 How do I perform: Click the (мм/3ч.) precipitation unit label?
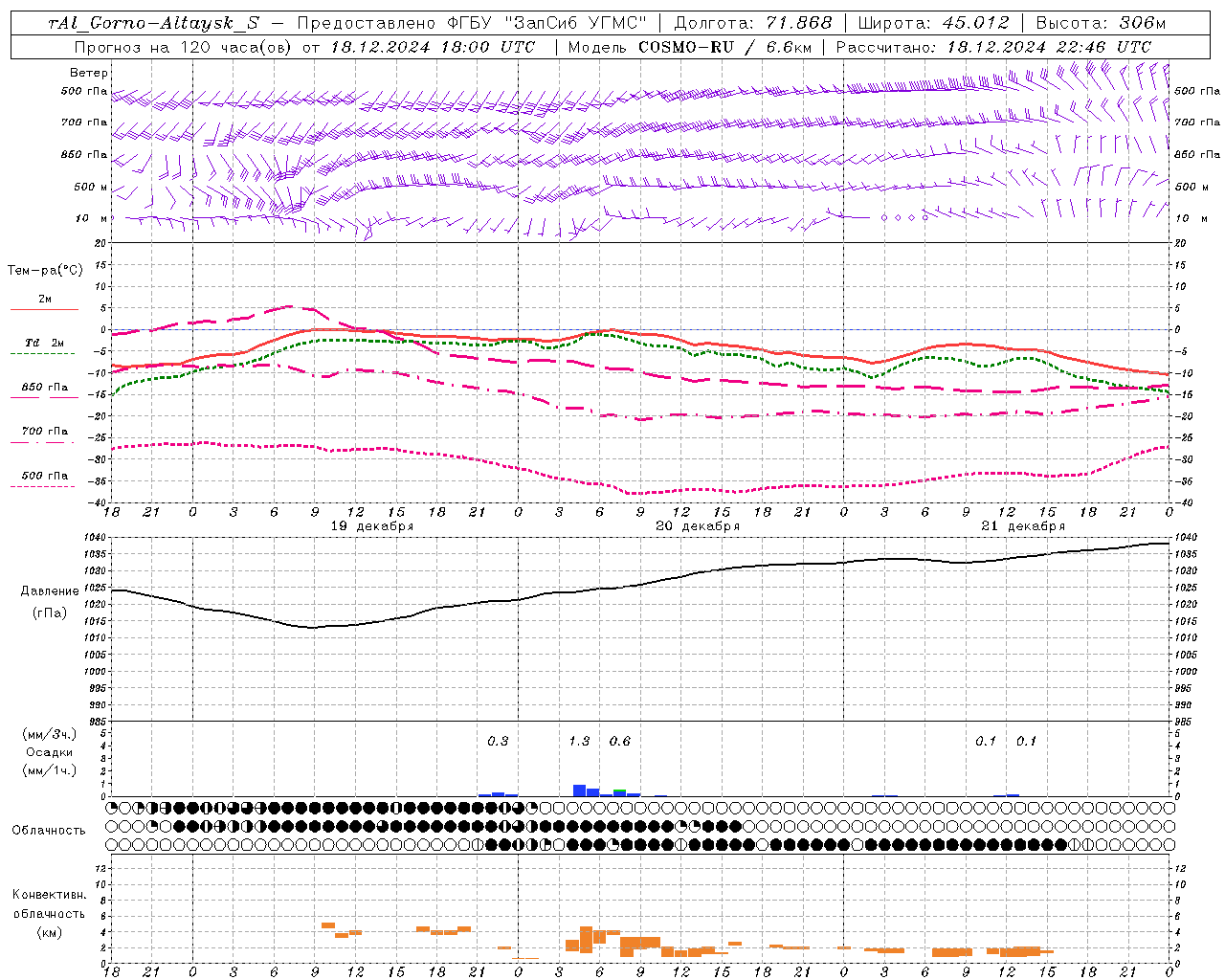[x=49, y=734]
